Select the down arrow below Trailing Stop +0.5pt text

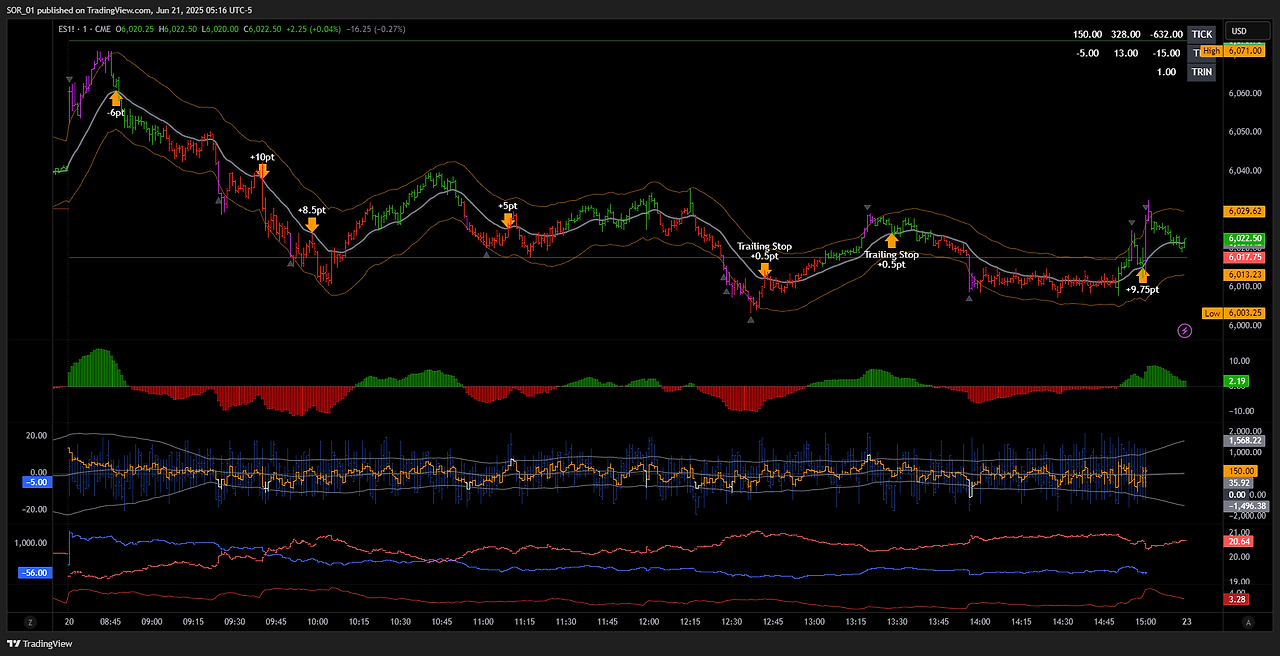[765, 269]
